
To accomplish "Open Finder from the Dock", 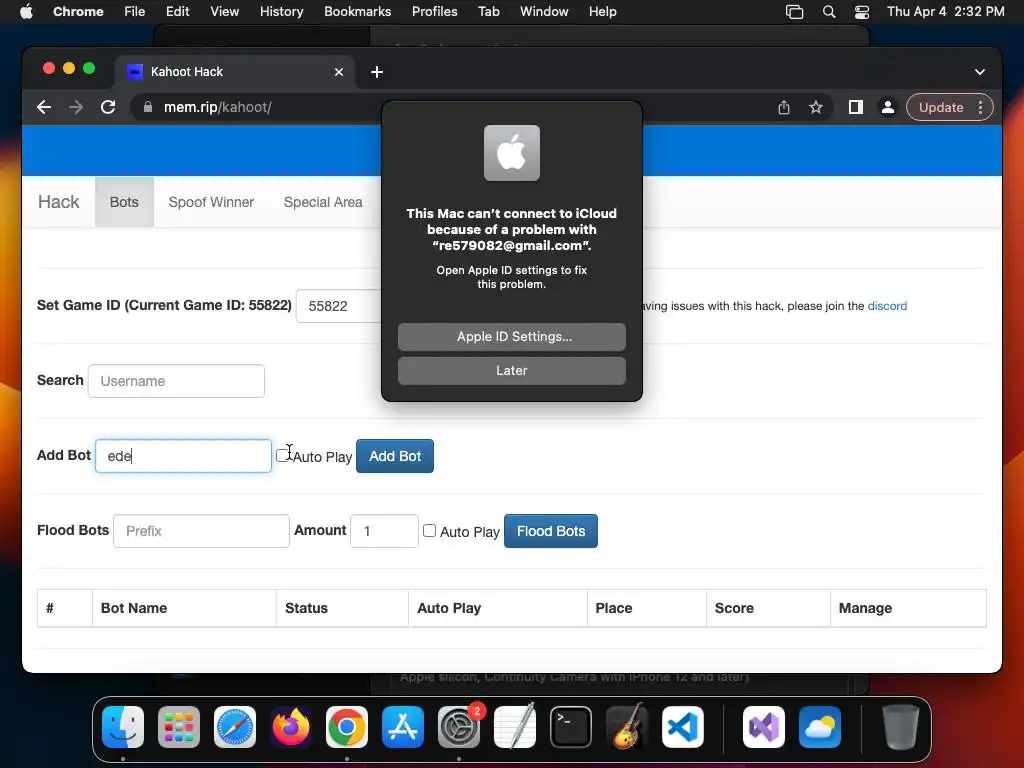I will pyautogui.click(x=123, y=727).
